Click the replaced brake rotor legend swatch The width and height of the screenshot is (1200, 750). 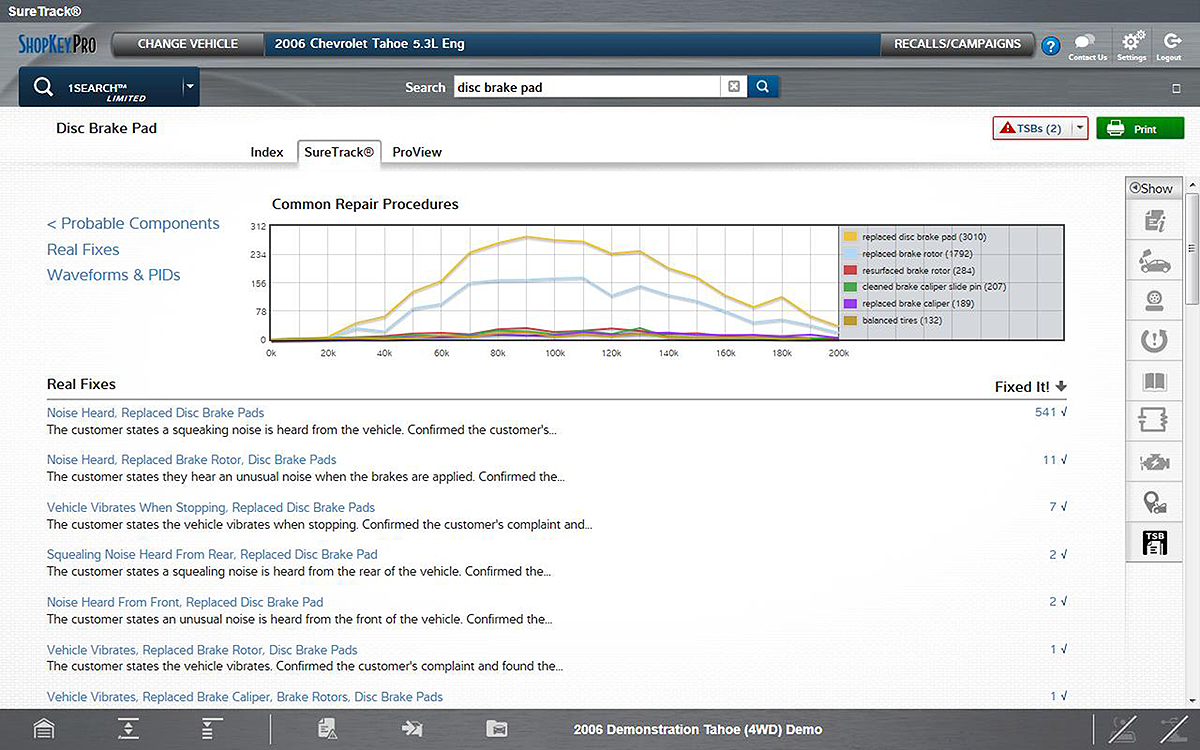(851, 254)
